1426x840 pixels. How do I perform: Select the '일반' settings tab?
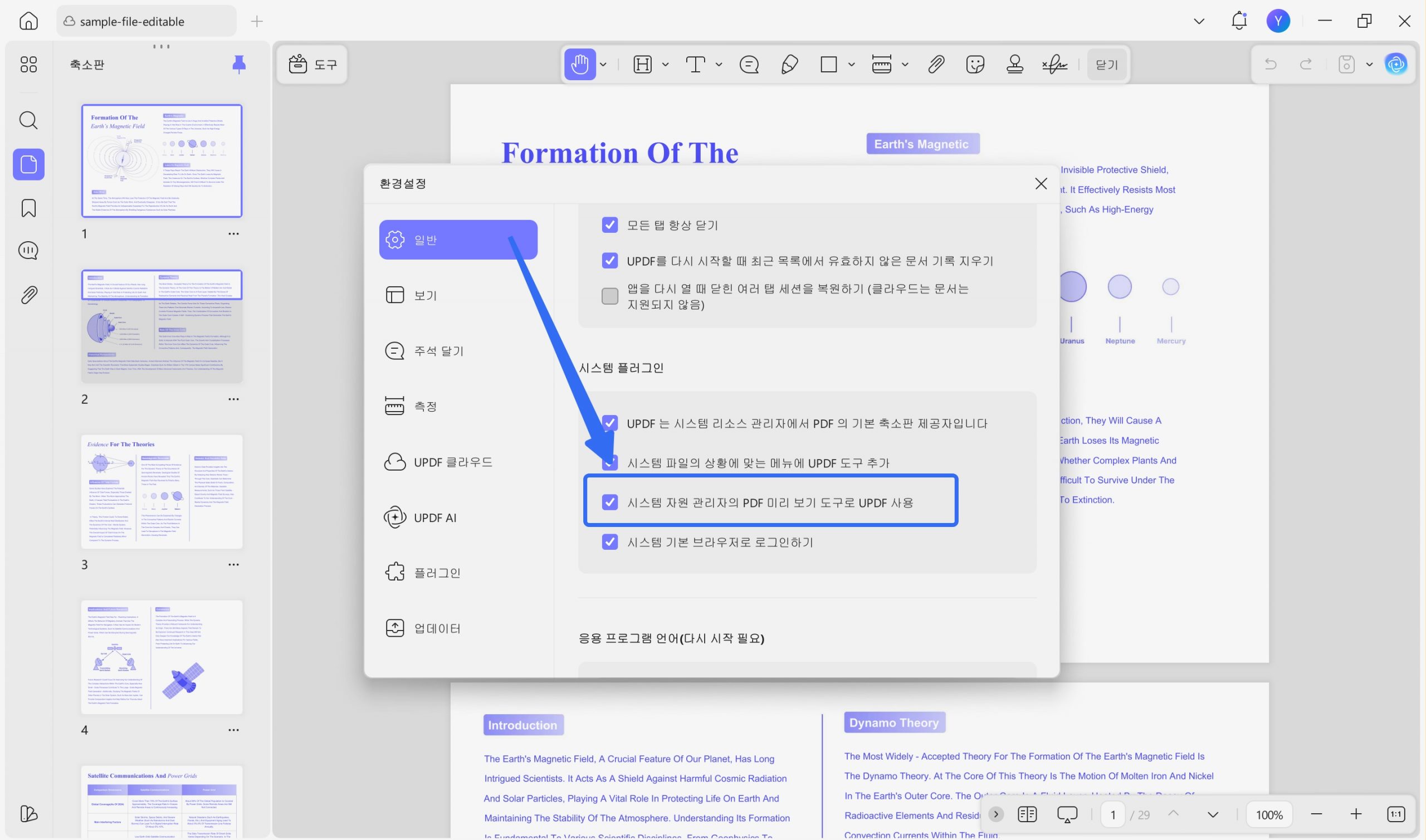point(458,240)
